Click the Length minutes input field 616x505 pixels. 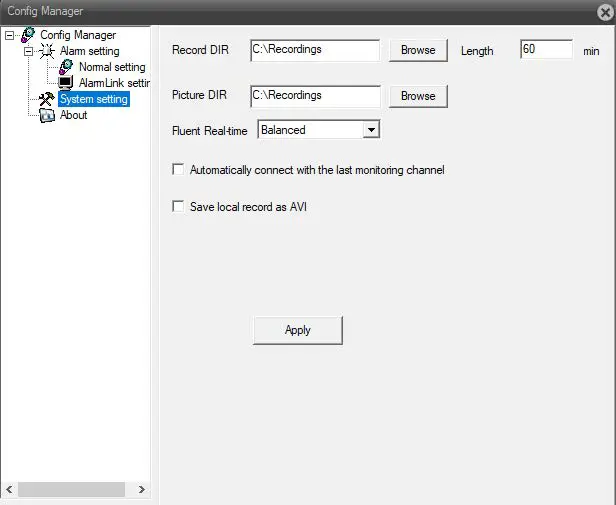click(x=546, y=49)
